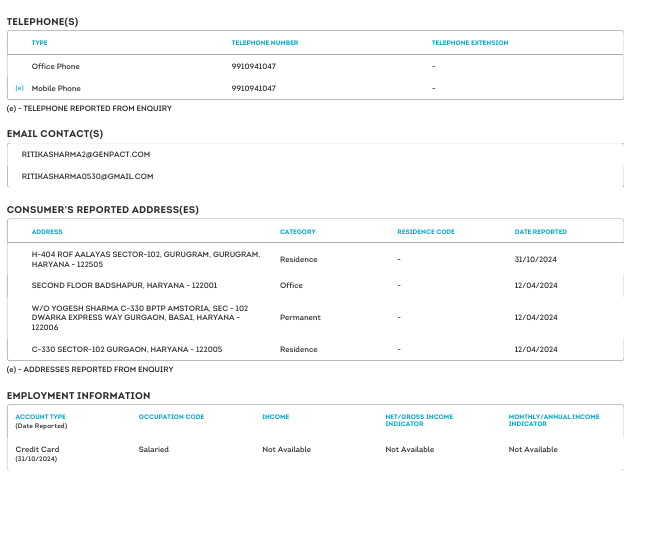This screenshot has width=650, height=536.
Task: Click the Category column header
Action: pyautogui.click(x=297, y=232)
